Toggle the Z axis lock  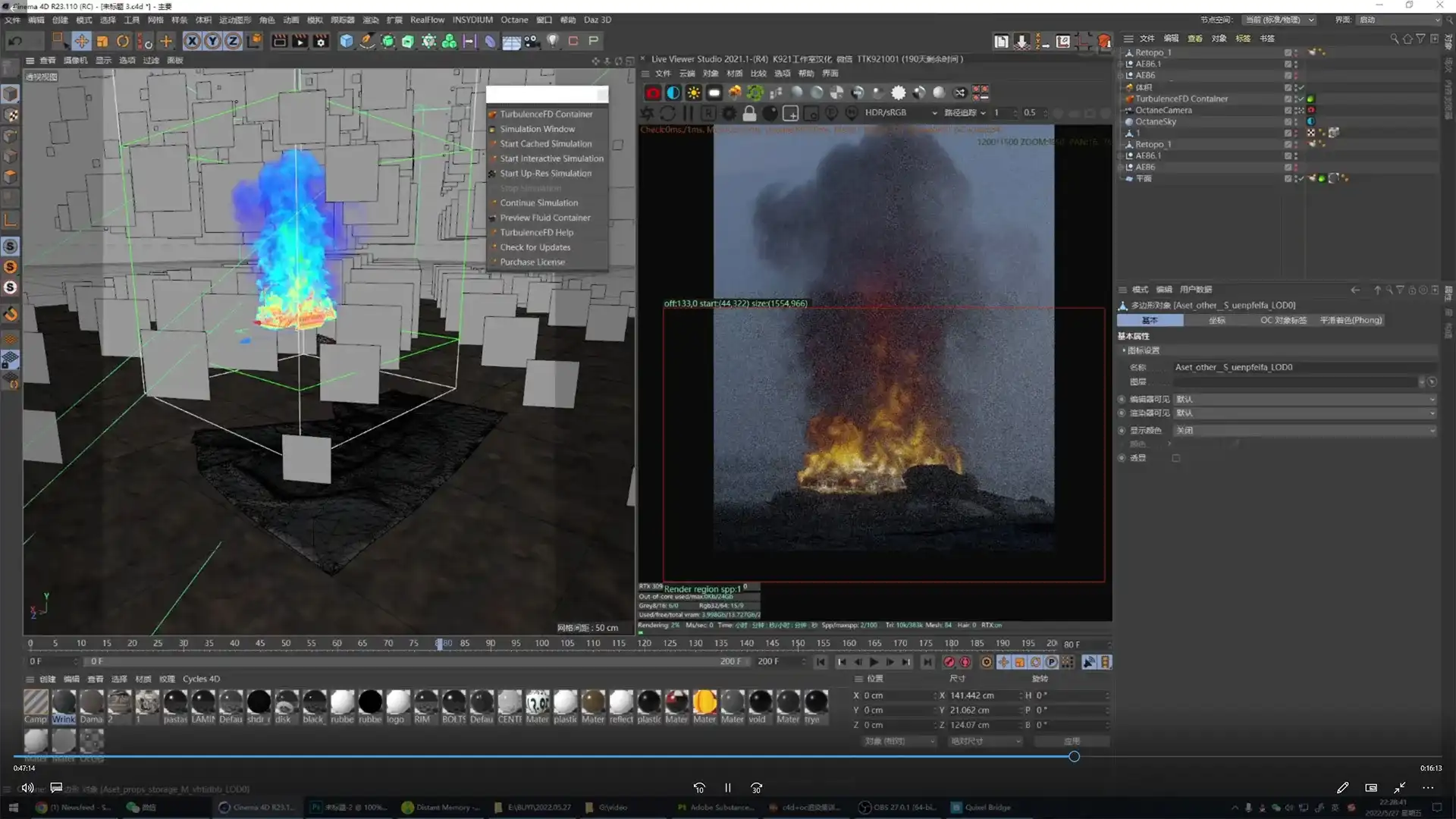pos(233,41)
